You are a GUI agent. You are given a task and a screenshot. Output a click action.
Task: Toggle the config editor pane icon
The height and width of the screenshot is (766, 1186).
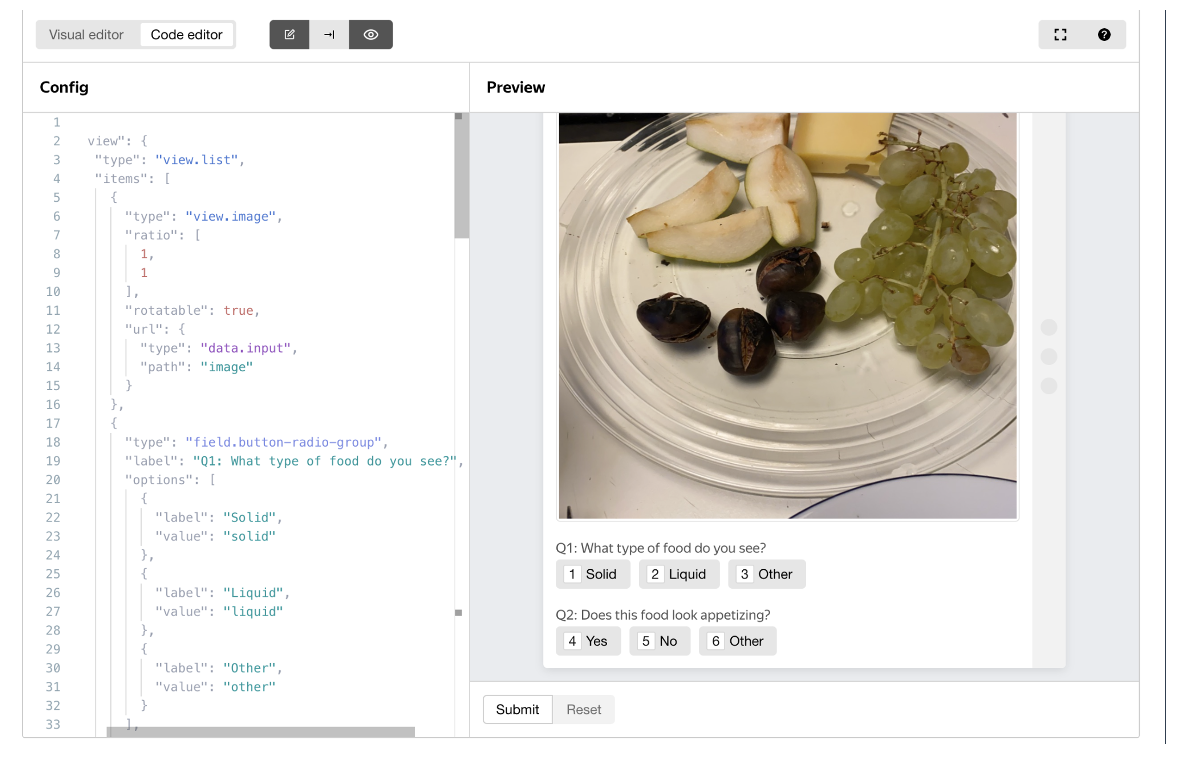pos(290,35)
